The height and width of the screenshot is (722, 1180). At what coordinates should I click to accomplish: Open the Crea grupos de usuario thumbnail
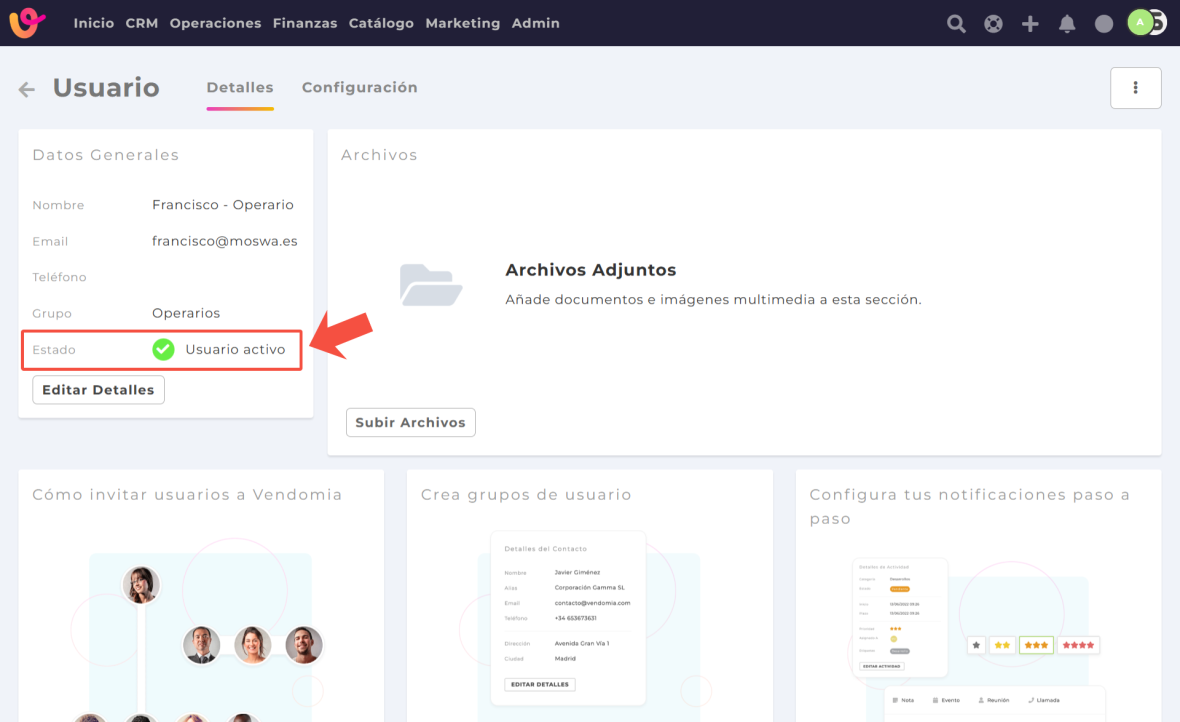coord(589,620)
